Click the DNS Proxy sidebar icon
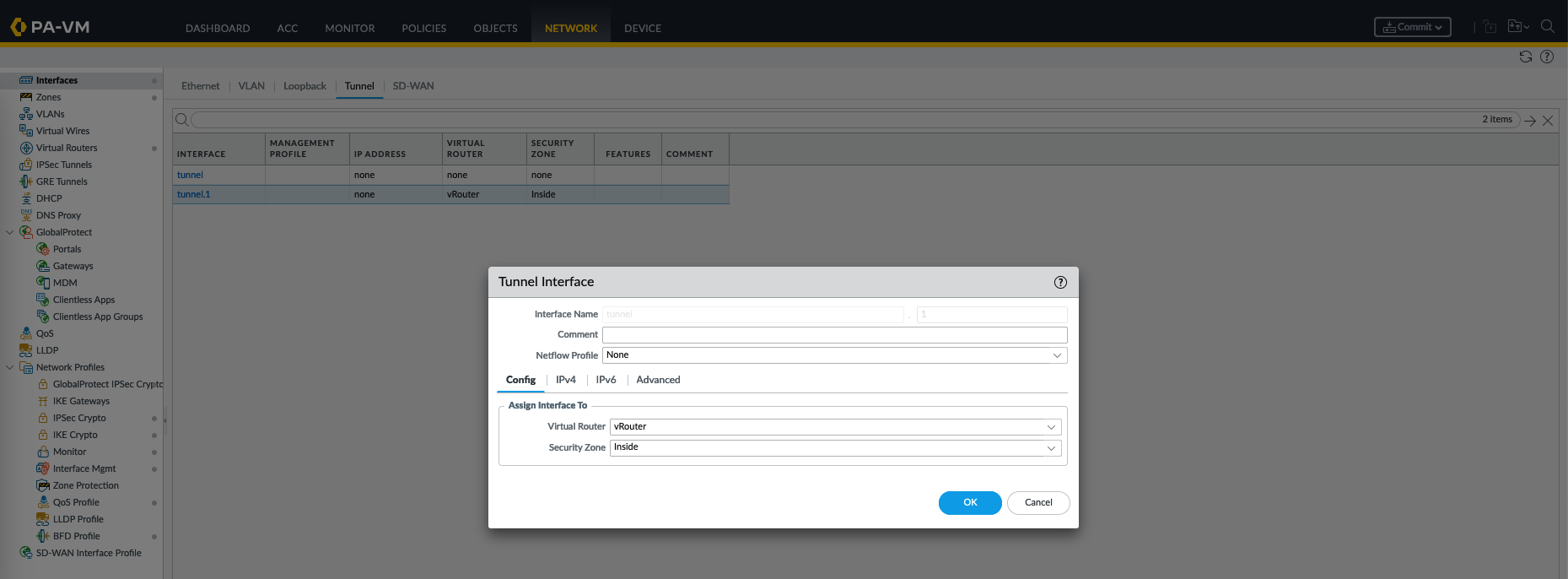 [x=26, y=215]
